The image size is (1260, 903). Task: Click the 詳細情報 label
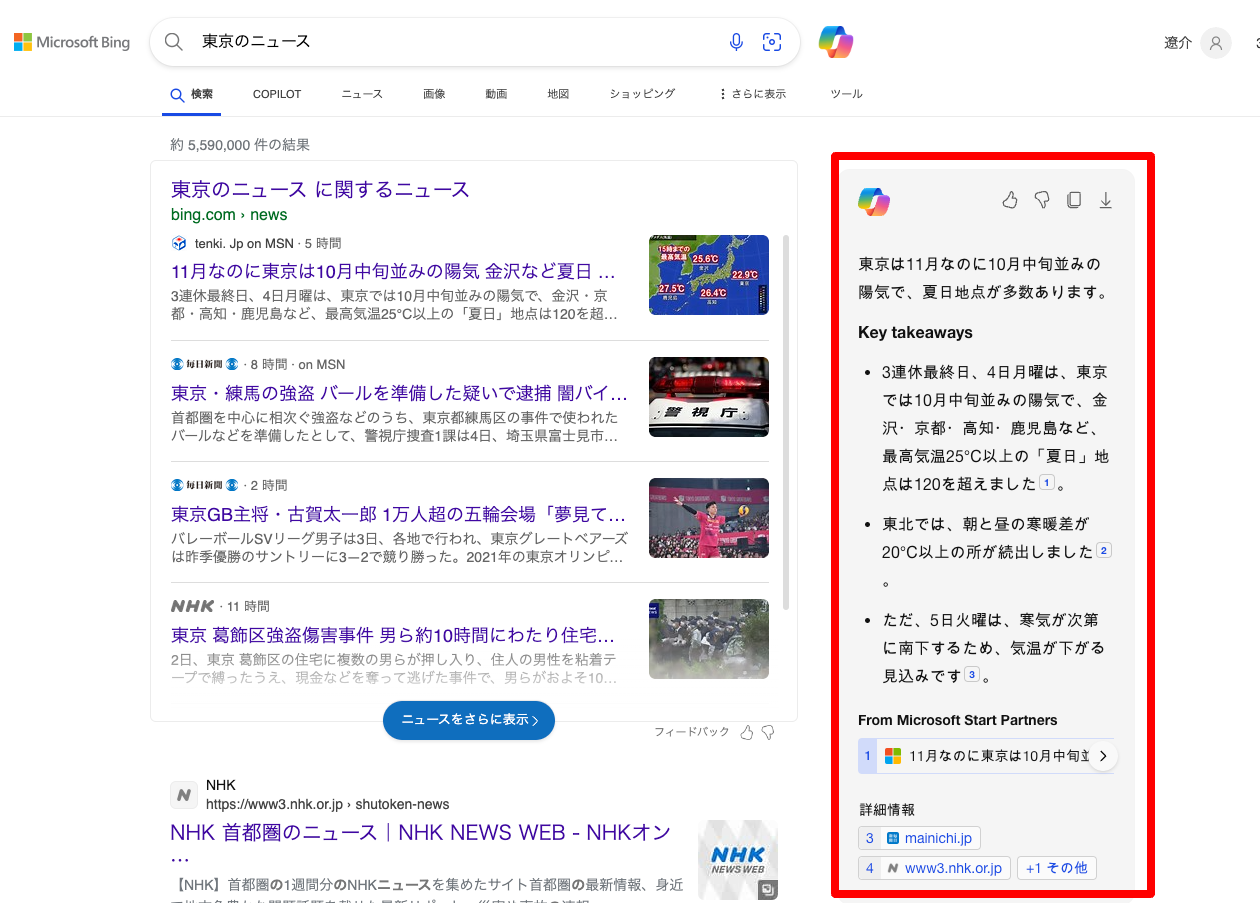886,810
